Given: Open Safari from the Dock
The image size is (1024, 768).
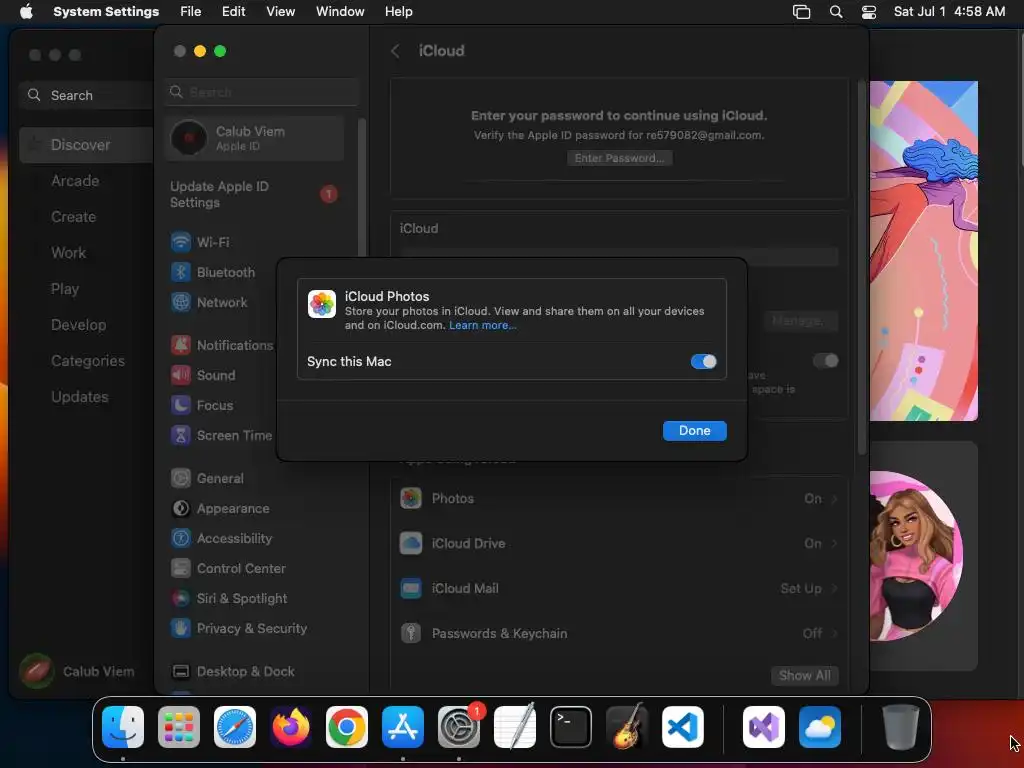Looking at the screenshot, I should [235, 727].
